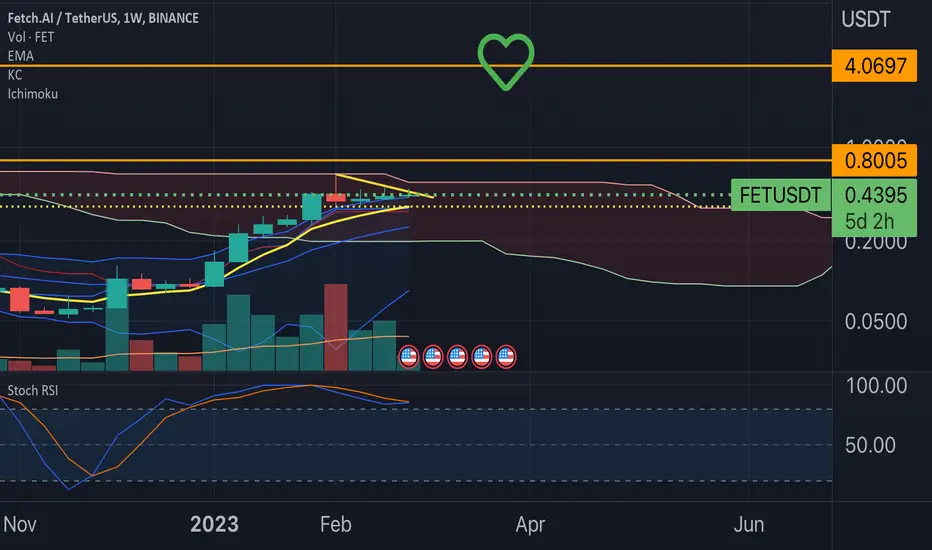Click the green heart drawing icon
Viewport: 932px width, 550px height.
tap(506, 61)
